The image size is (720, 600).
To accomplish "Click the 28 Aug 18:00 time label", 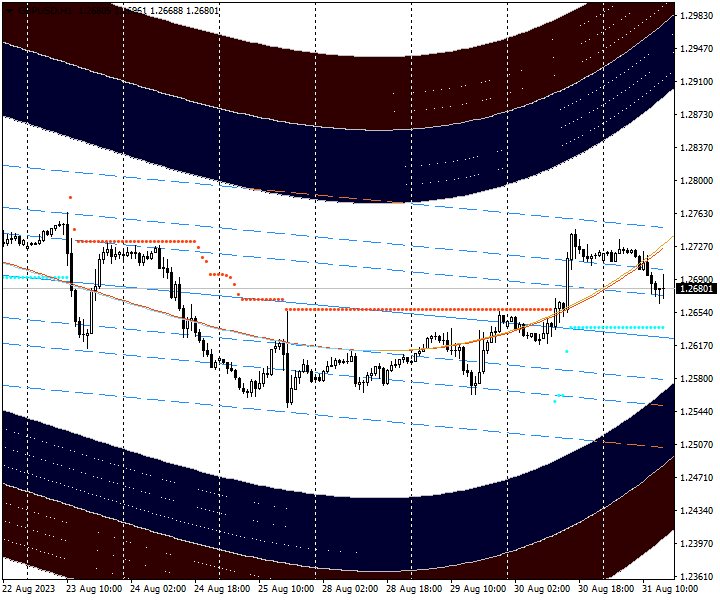I will pyautogui.click(x=414, y=589).
